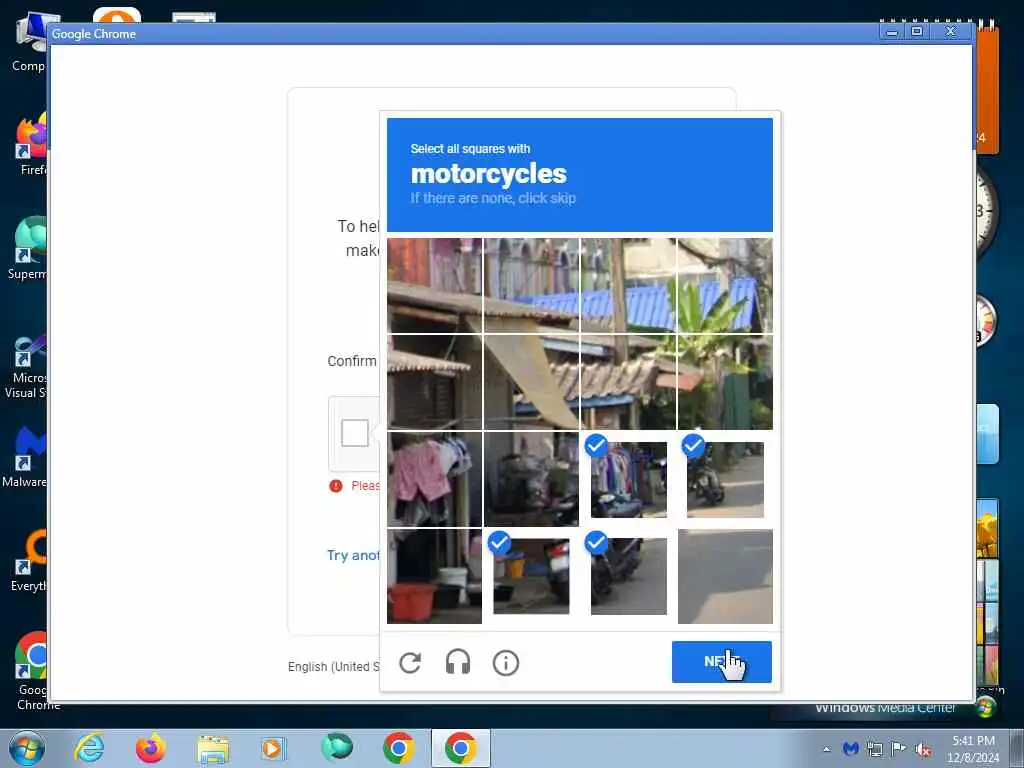Deselect the checked tile with yellow bucket

click(x=531, y=576)
